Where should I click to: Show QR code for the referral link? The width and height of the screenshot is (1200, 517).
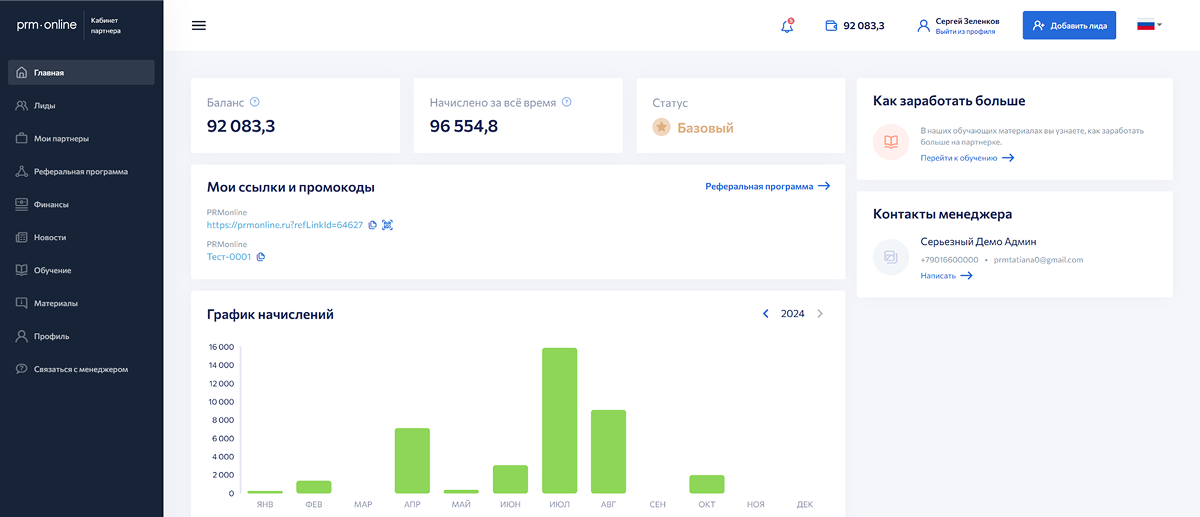coord(388,225)
